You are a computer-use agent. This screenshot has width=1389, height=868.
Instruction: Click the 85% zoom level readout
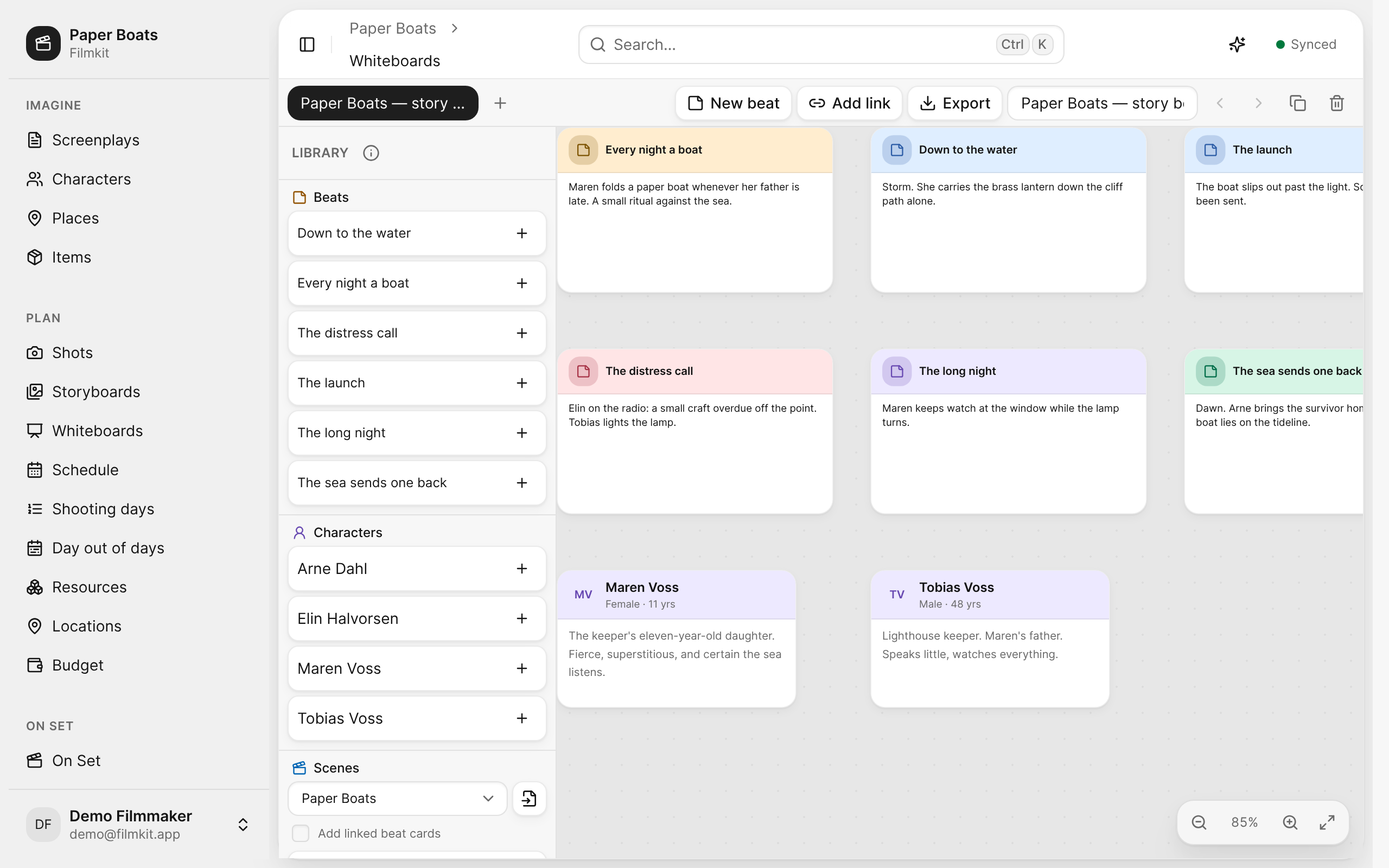(1244, 822)
